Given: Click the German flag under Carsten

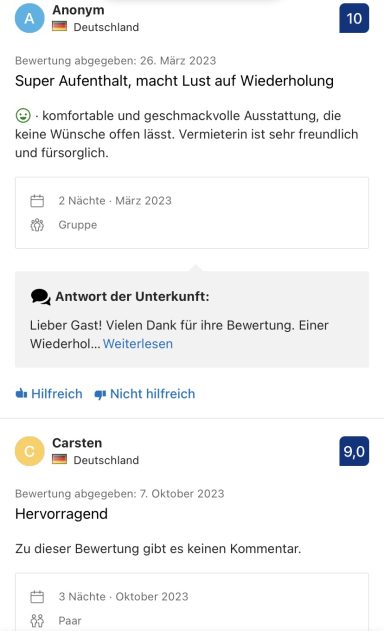Looking at the screenshot, I should point(60,460).
